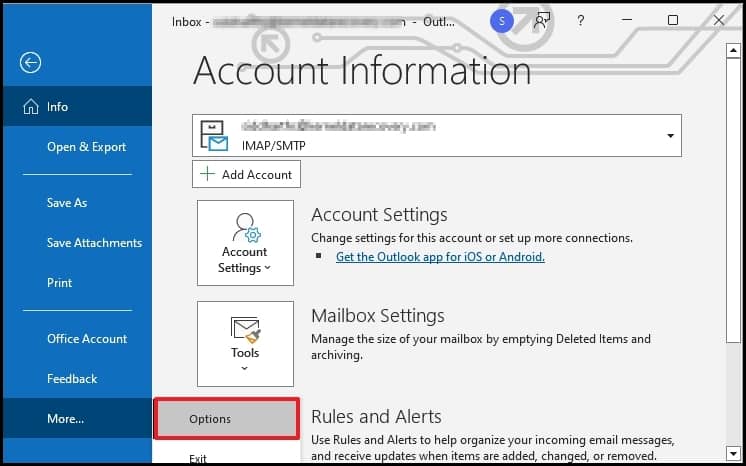Follow the Get the Outlook app link

(x=440, y=257)
